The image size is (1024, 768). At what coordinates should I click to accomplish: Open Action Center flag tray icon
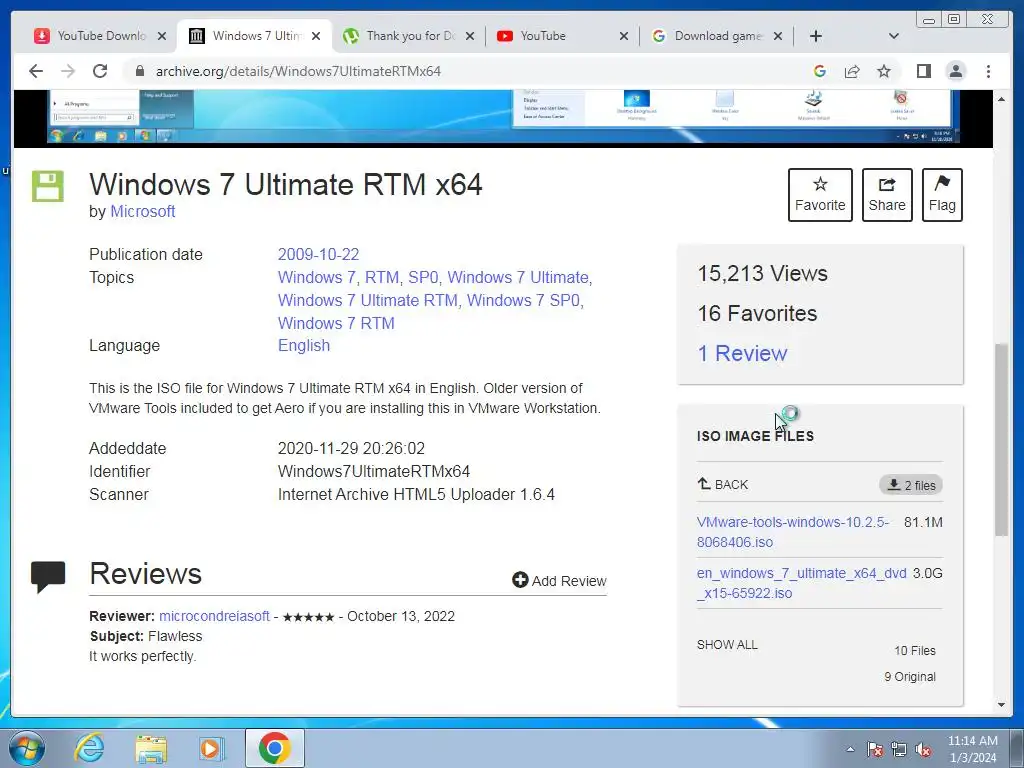(874, 750)
